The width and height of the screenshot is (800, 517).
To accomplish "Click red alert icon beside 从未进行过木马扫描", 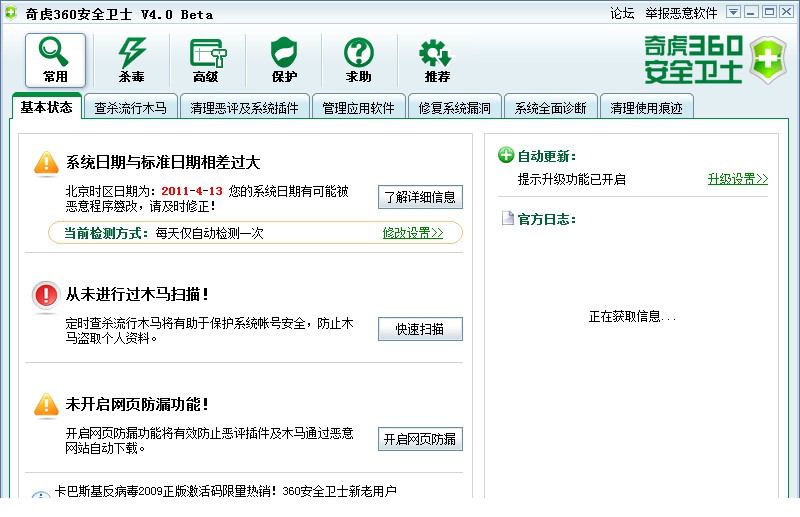I will tap(46, 296).
